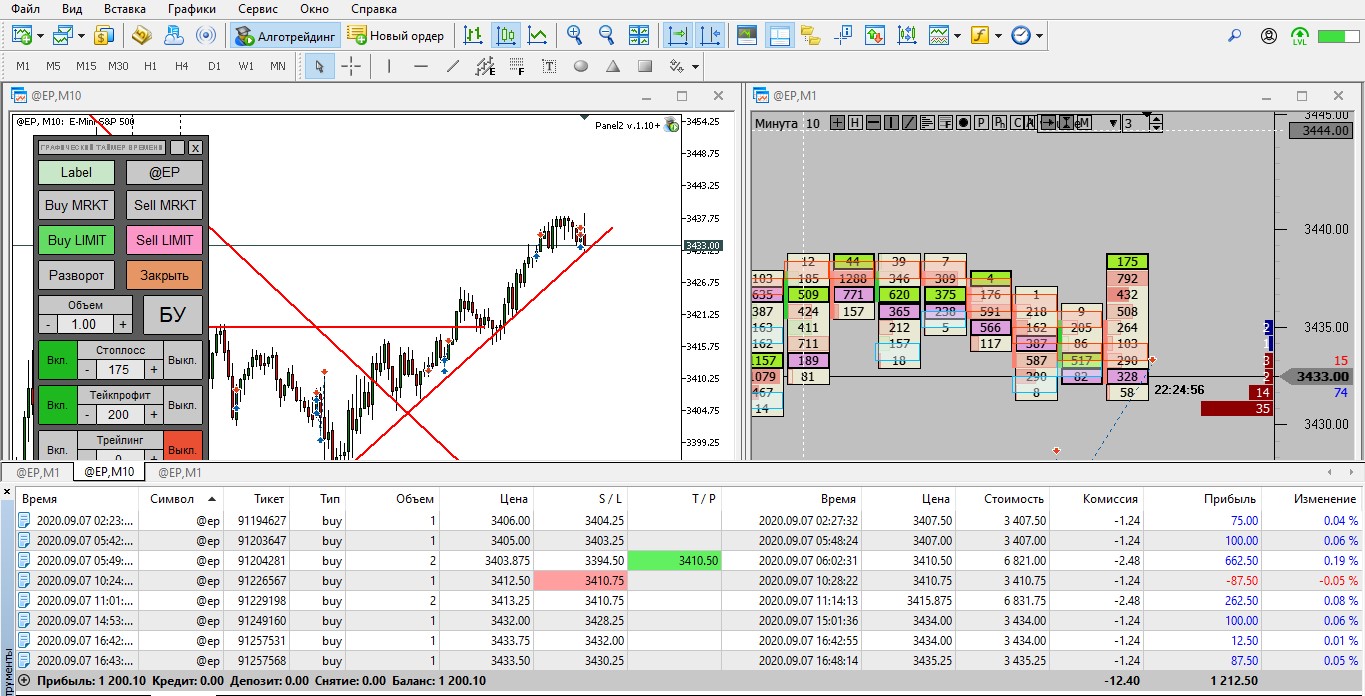This screenshot has height=696, width=1365.
Task: Expand the clock periods dropdown arrow
Action: (x=1040, y=36)
